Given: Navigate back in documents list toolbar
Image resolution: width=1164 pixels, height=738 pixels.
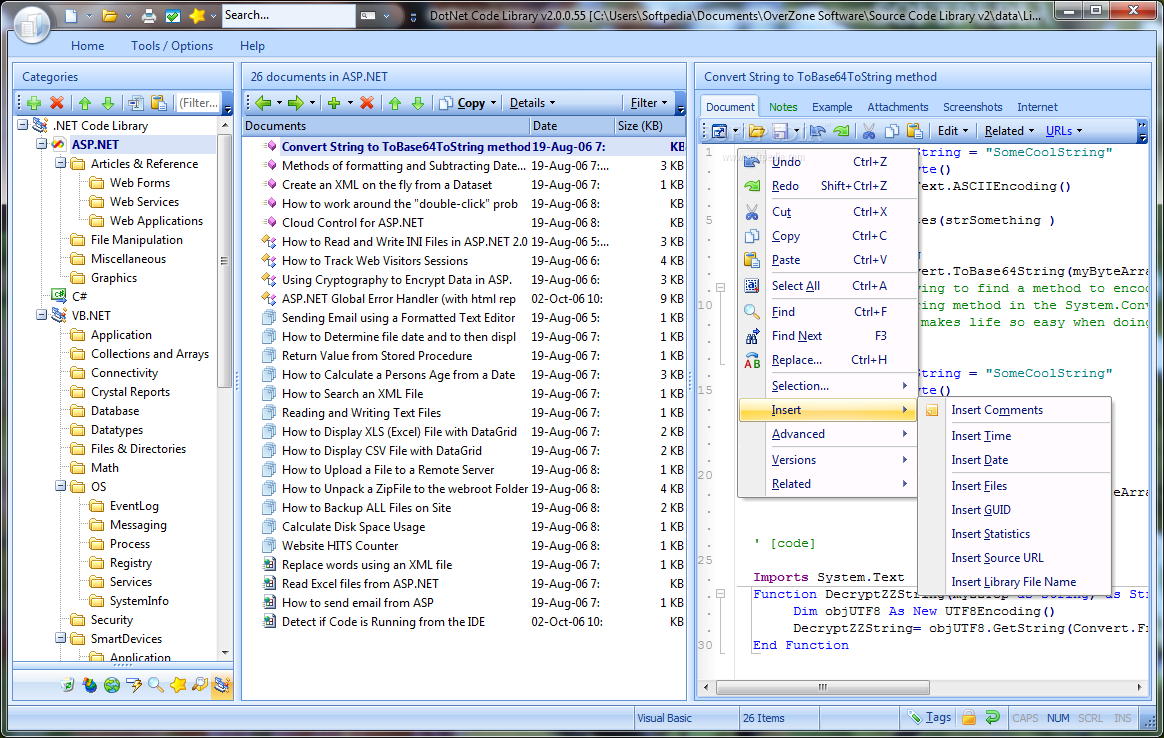Looking at the screenshot, I should coord(263,102).
